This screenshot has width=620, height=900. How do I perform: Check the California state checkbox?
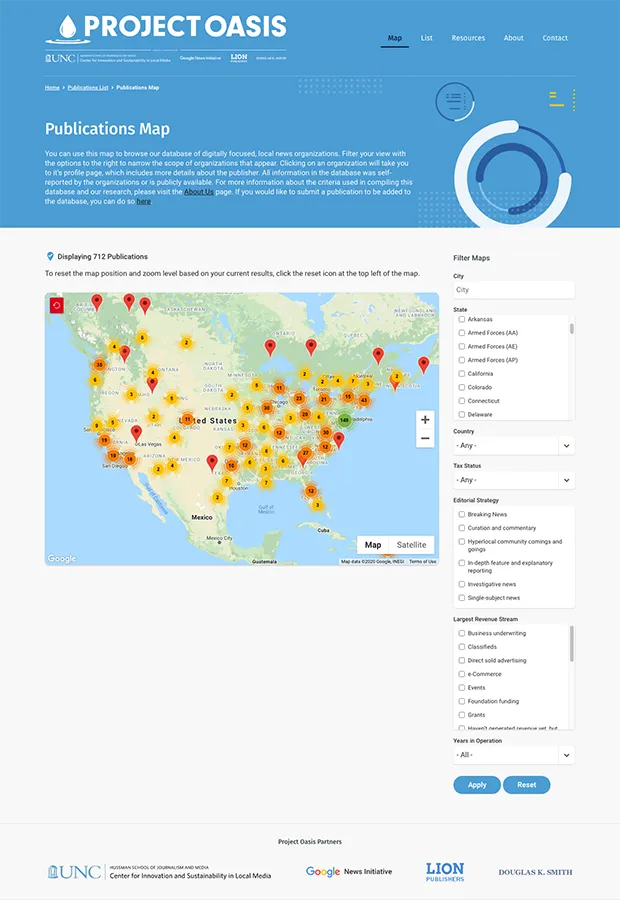(x=462, y=374)
